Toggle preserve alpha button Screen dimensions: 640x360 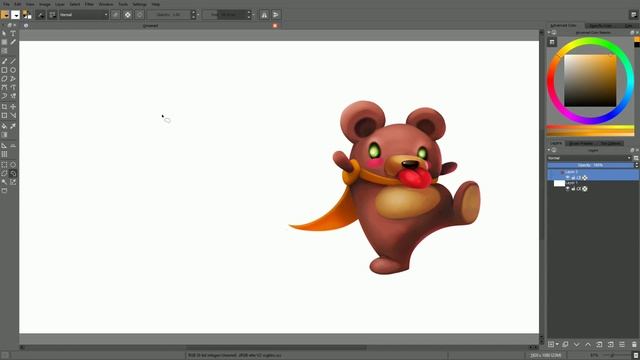click(x=128, y=15)
